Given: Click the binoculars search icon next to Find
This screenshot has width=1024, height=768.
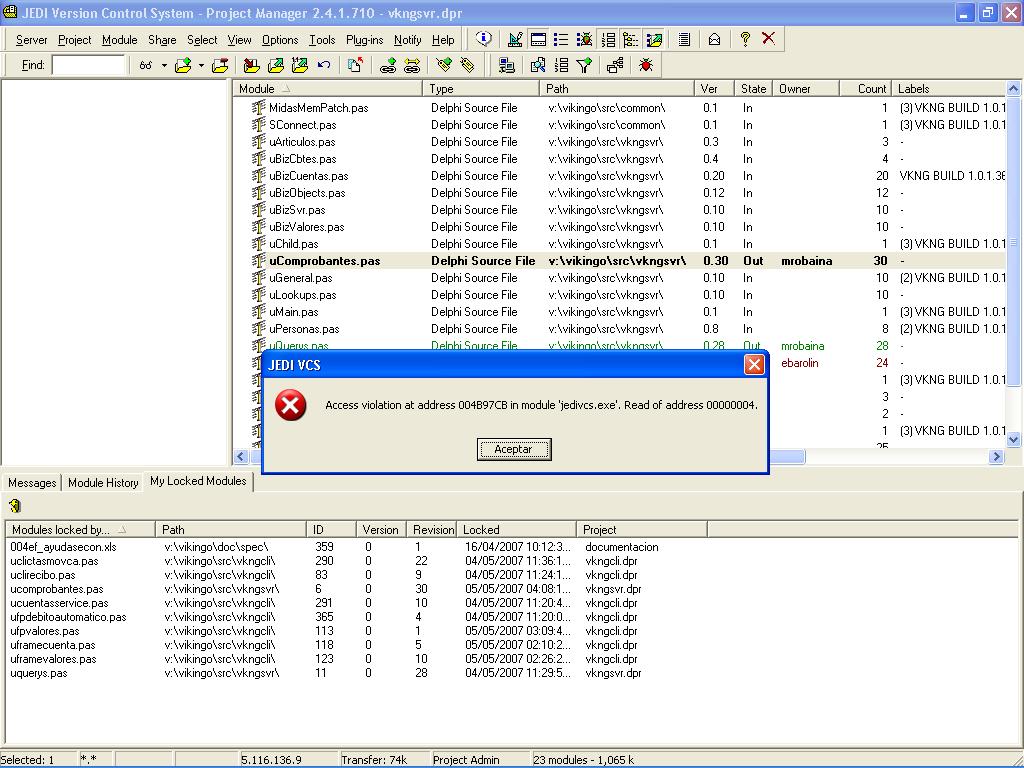Looking at the screenshot, I should (146, 65).
